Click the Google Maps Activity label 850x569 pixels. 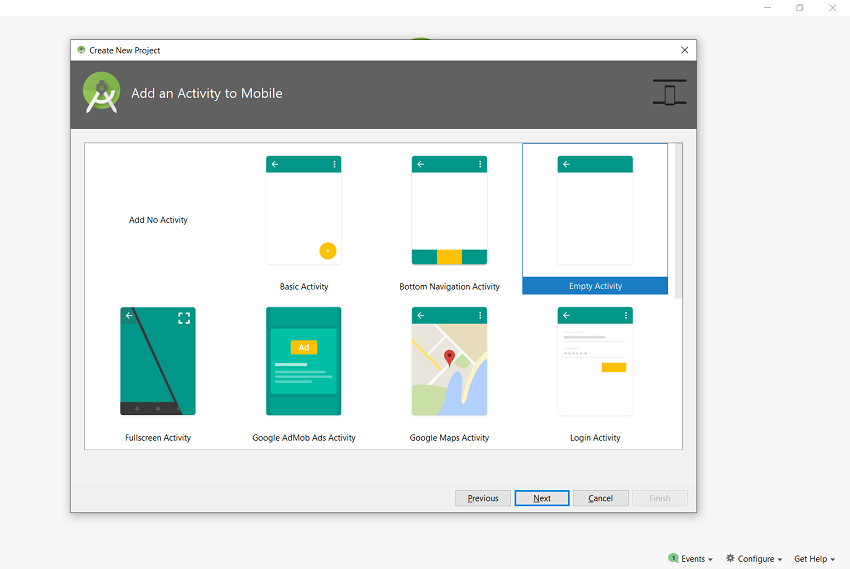(x=449, y=437)
